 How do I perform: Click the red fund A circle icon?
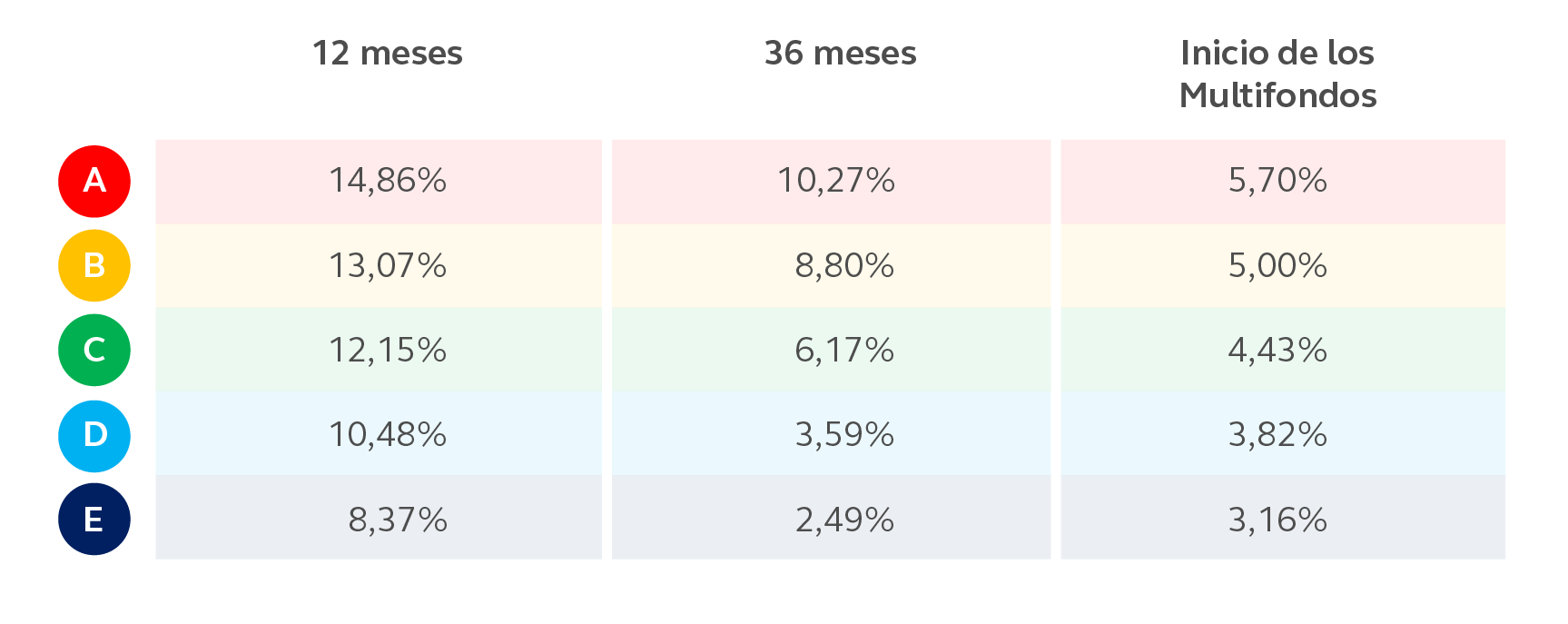click(94, 182)
